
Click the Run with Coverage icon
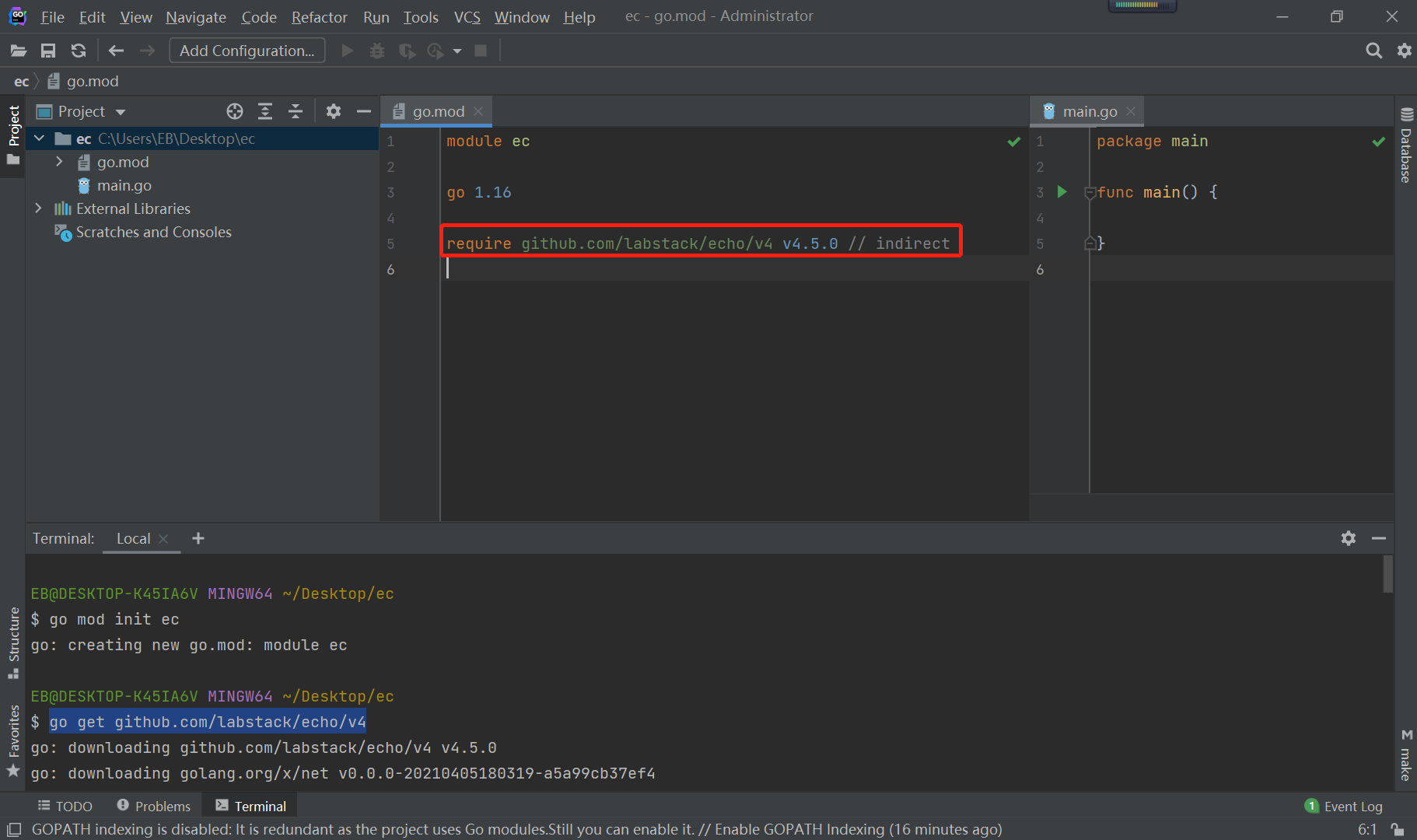(x=406, y=51)
